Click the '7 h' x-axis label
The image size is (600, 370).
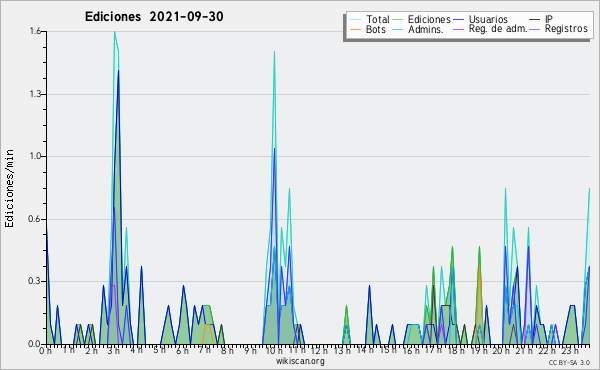coord(204,351)
